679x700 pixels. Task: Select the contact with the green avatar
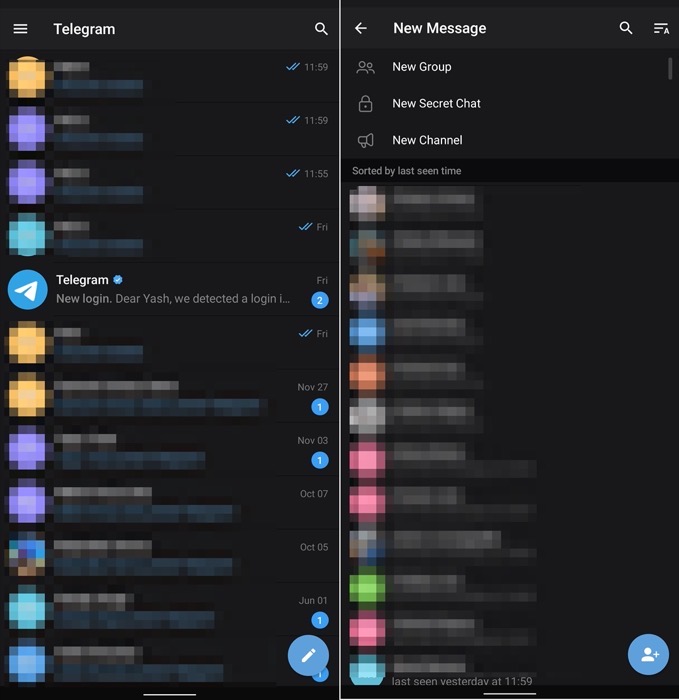coord(510,588)
